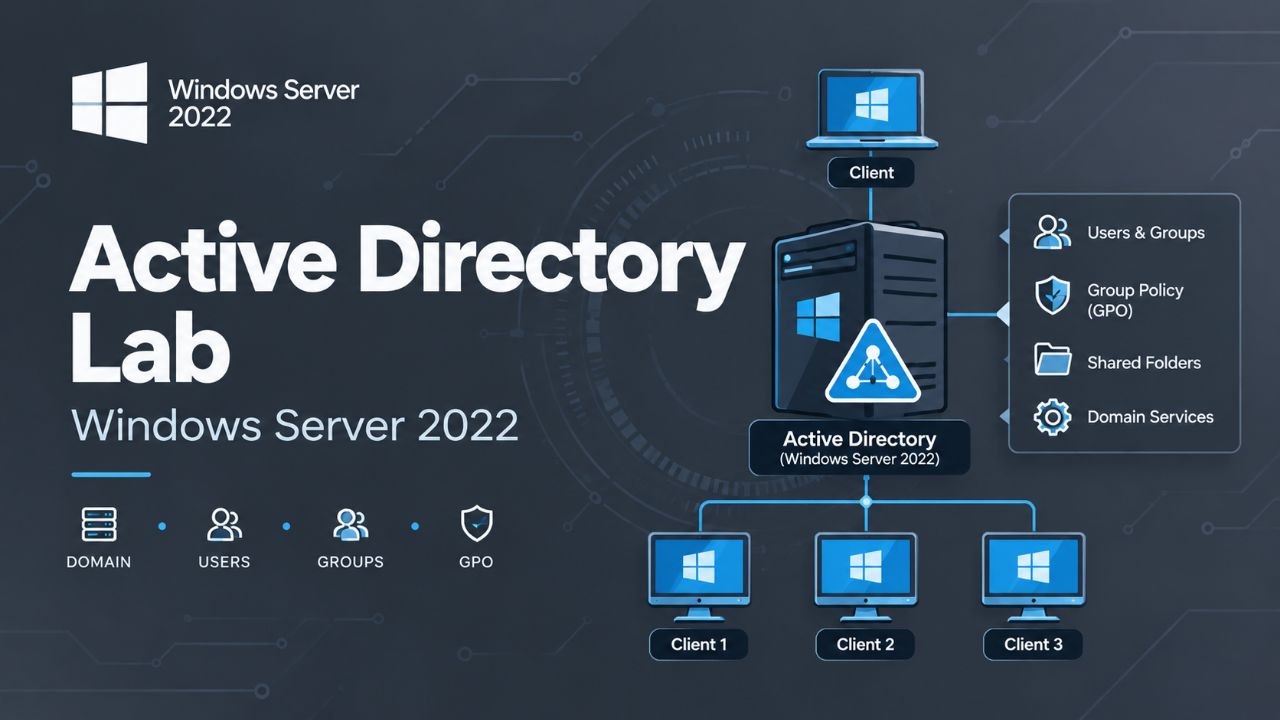Click the Shared Folders folder icon

(x=1052, y=360)
